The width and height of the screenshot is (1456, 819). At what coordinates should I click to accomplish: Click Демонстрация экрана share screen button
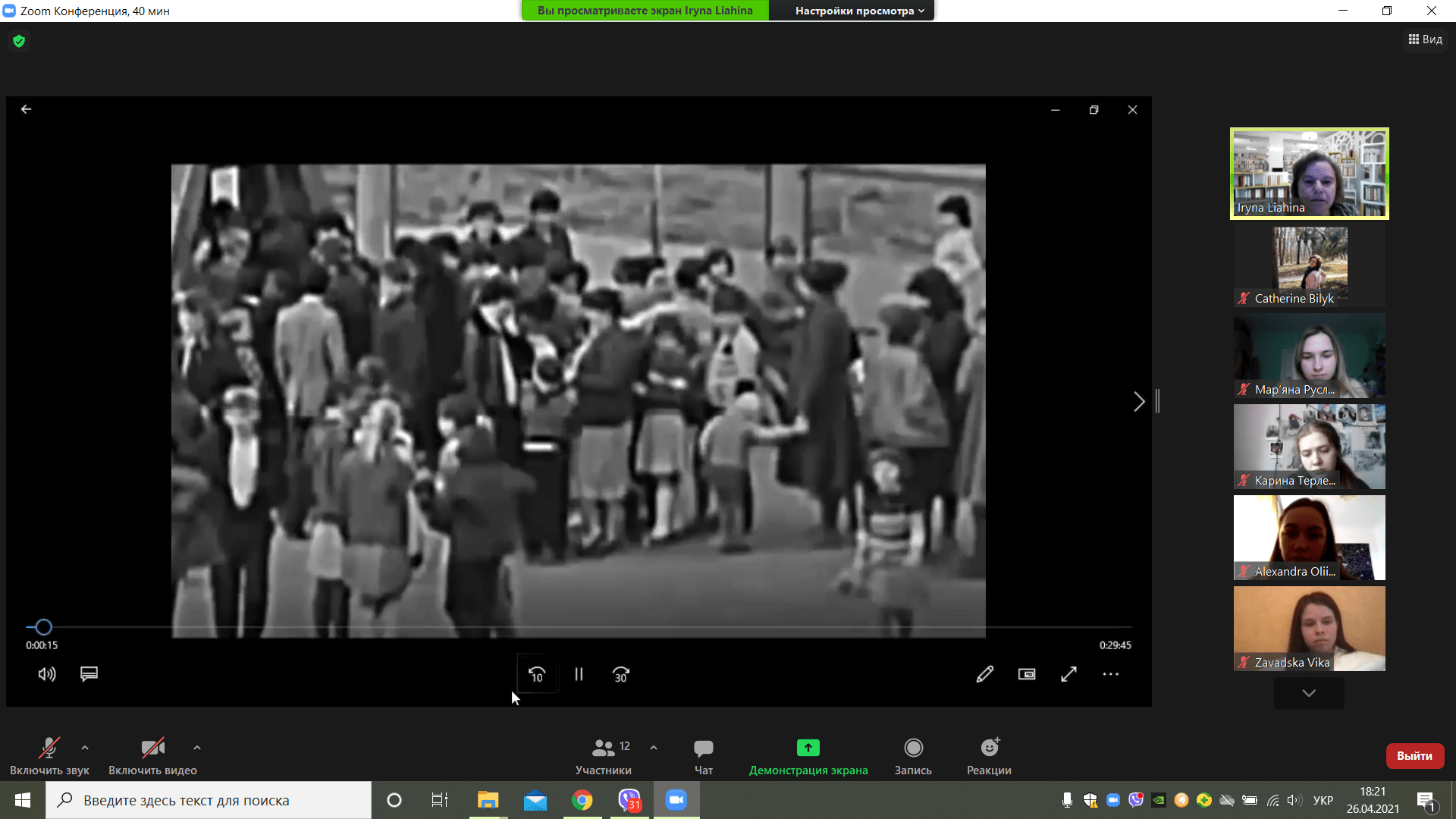(x=808, y=756)
